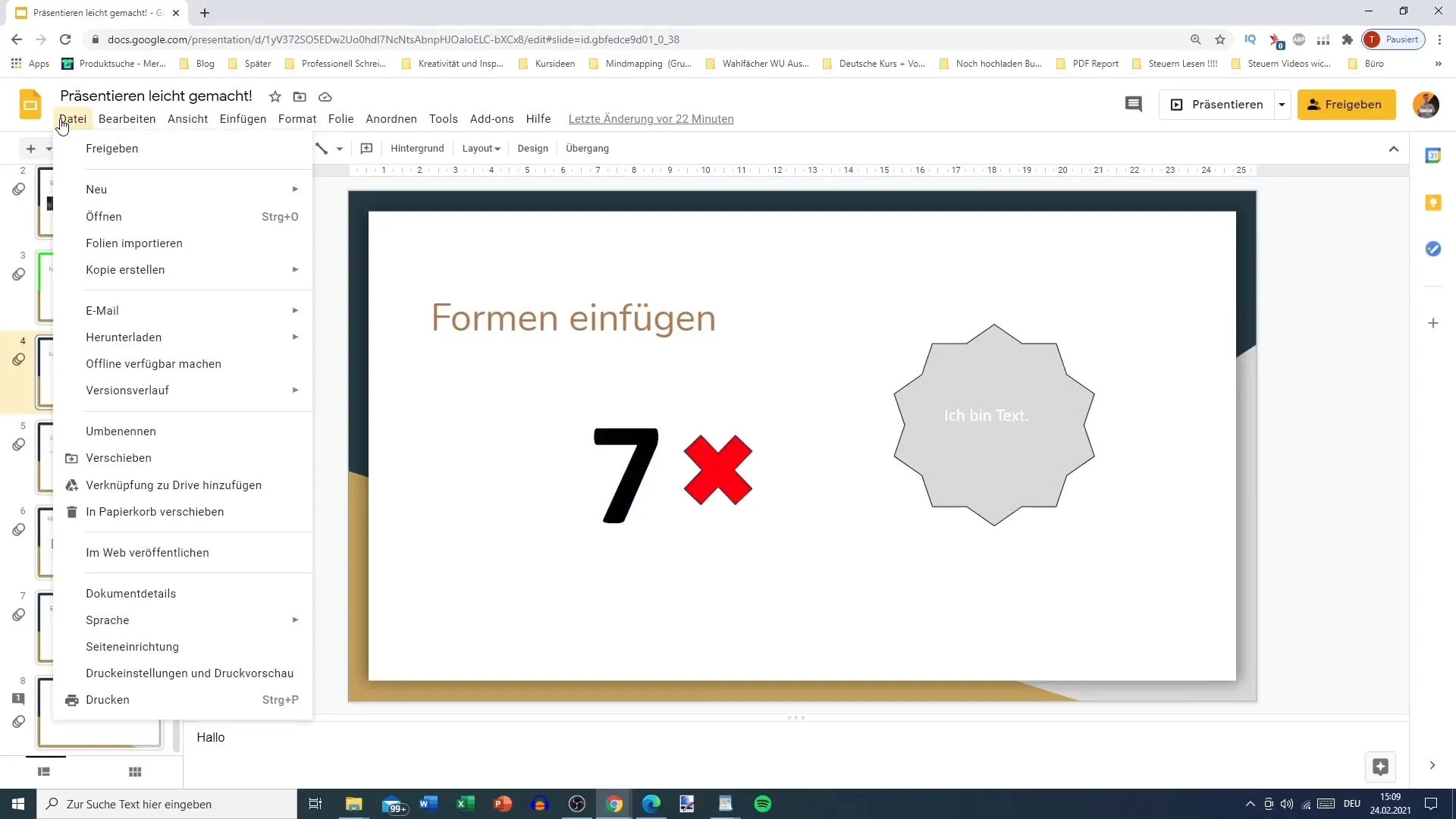The image size is (1456, 819).
Task: Select Seiteneinrichtung from Datei menu
Action: 132,647
